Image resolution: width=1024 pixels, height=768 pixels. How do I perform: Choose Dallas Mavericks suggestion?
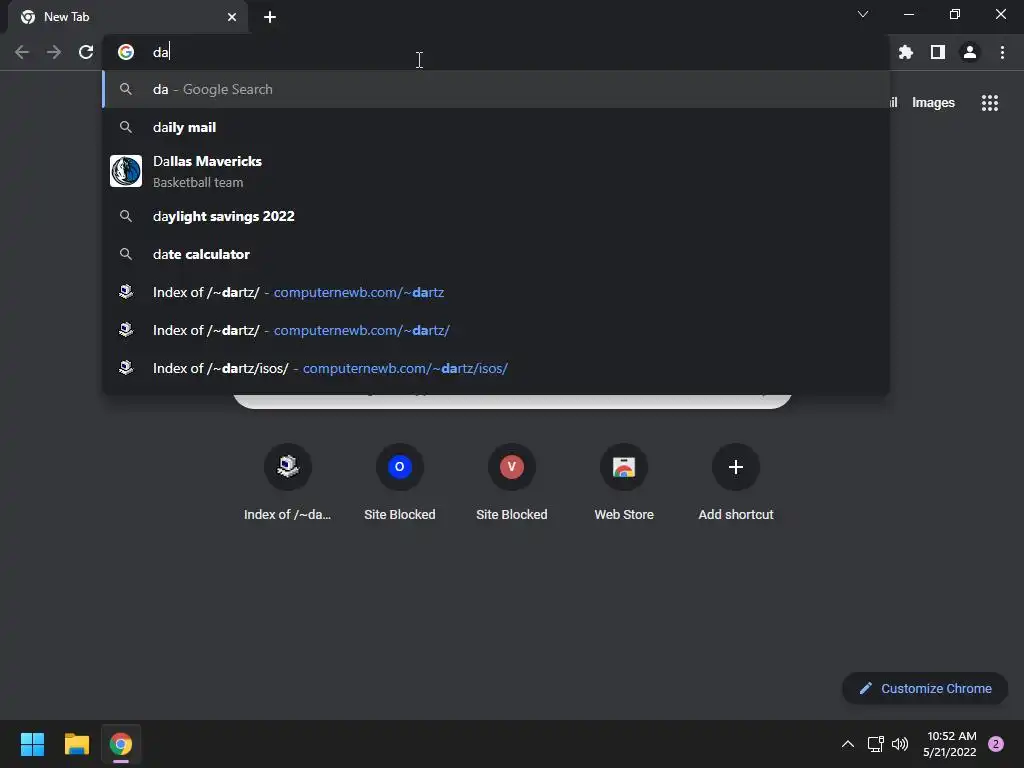pyautogui.click(x=496, y=171)
